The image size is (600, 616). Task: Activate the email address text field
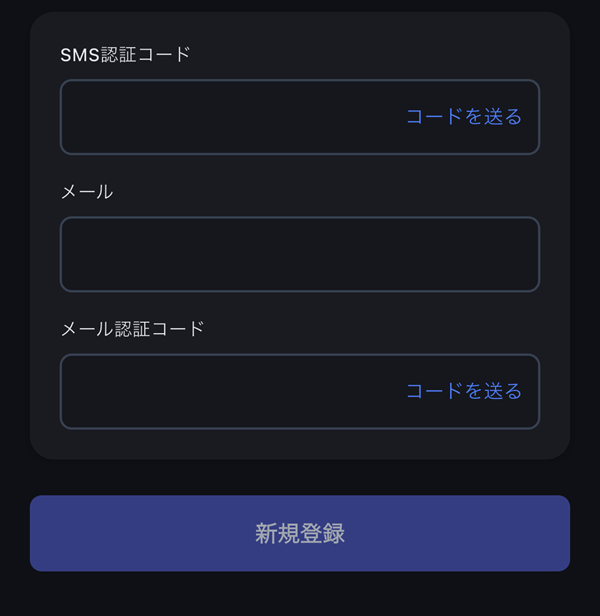300,254
